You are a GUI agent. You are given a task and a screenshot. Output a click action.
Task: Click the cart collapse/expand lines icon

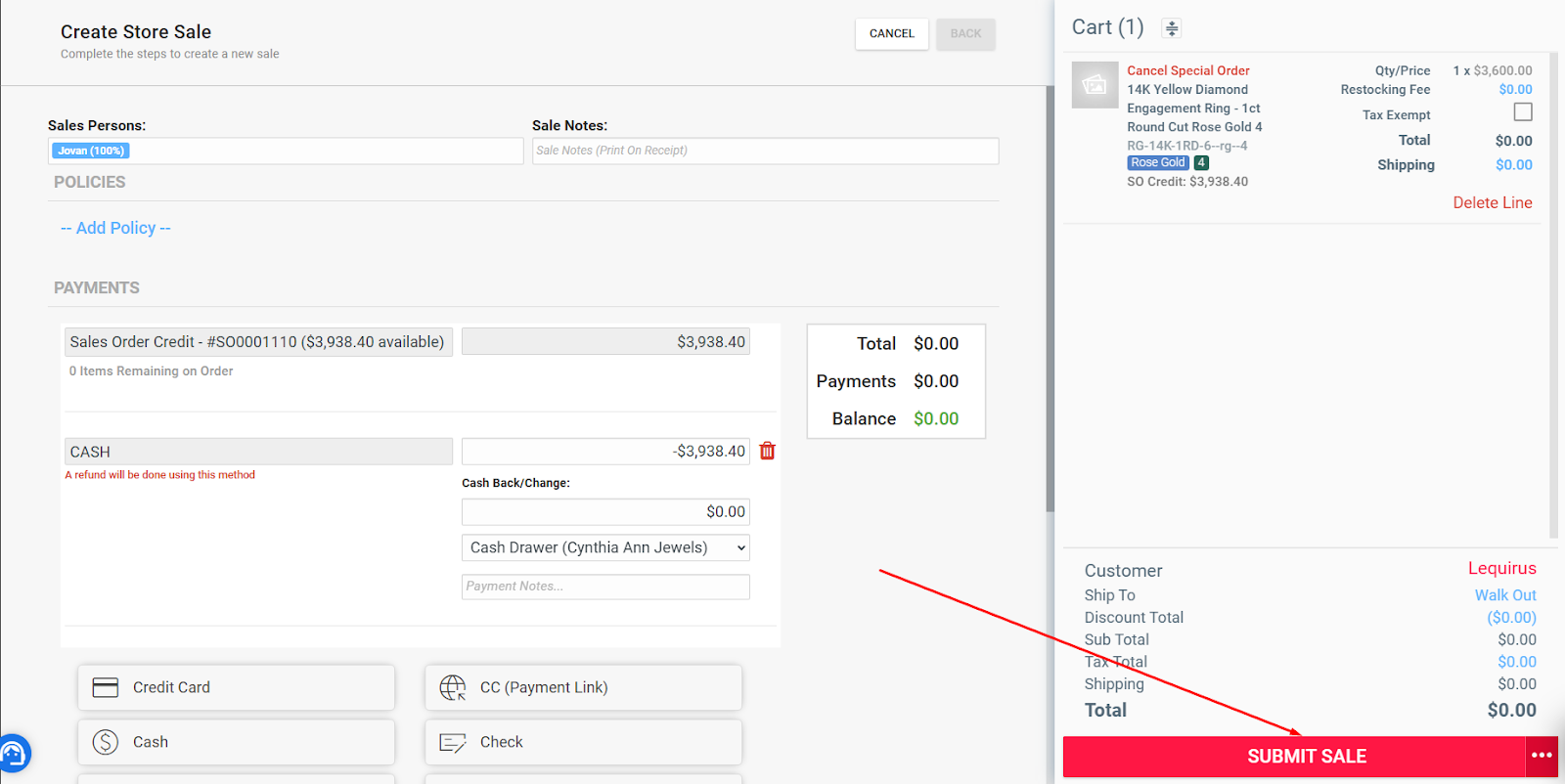click(x=1171, y=28)
